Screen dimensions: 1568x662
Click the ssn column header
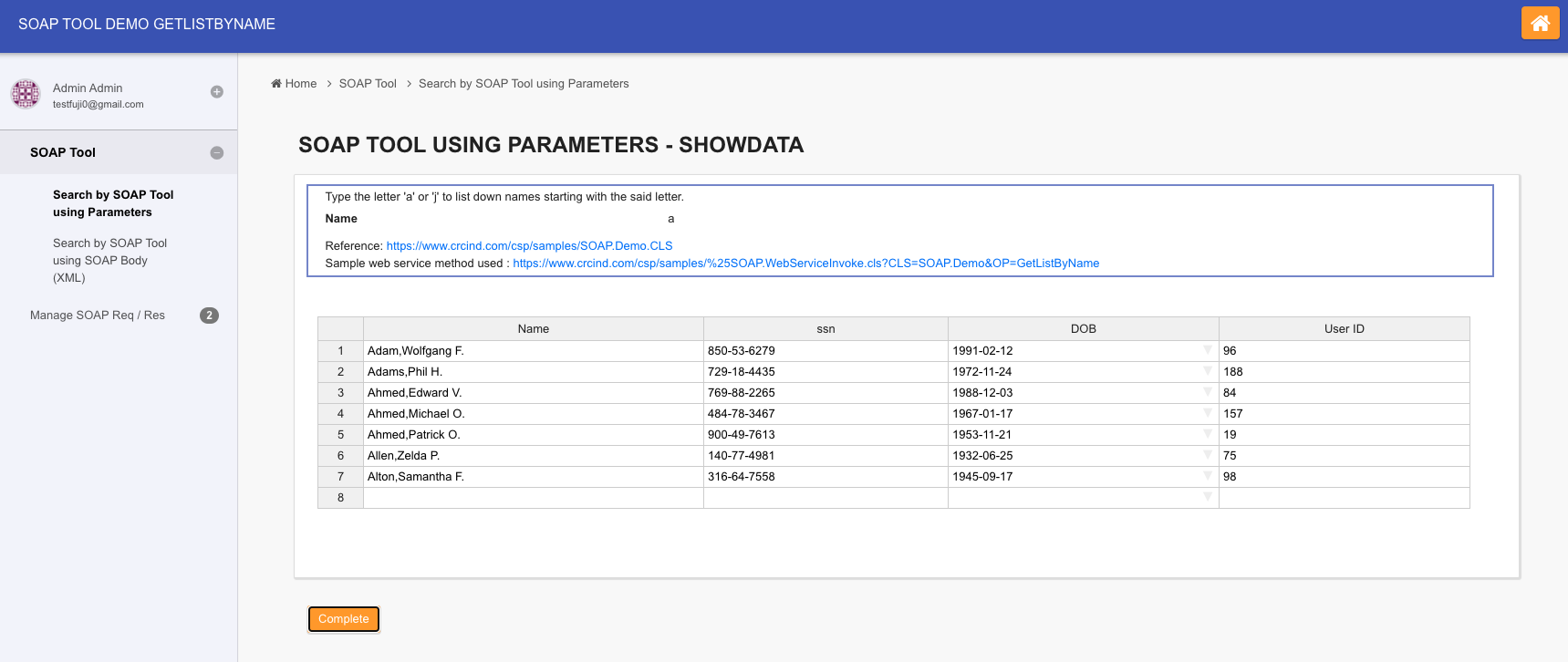point(826,329)
